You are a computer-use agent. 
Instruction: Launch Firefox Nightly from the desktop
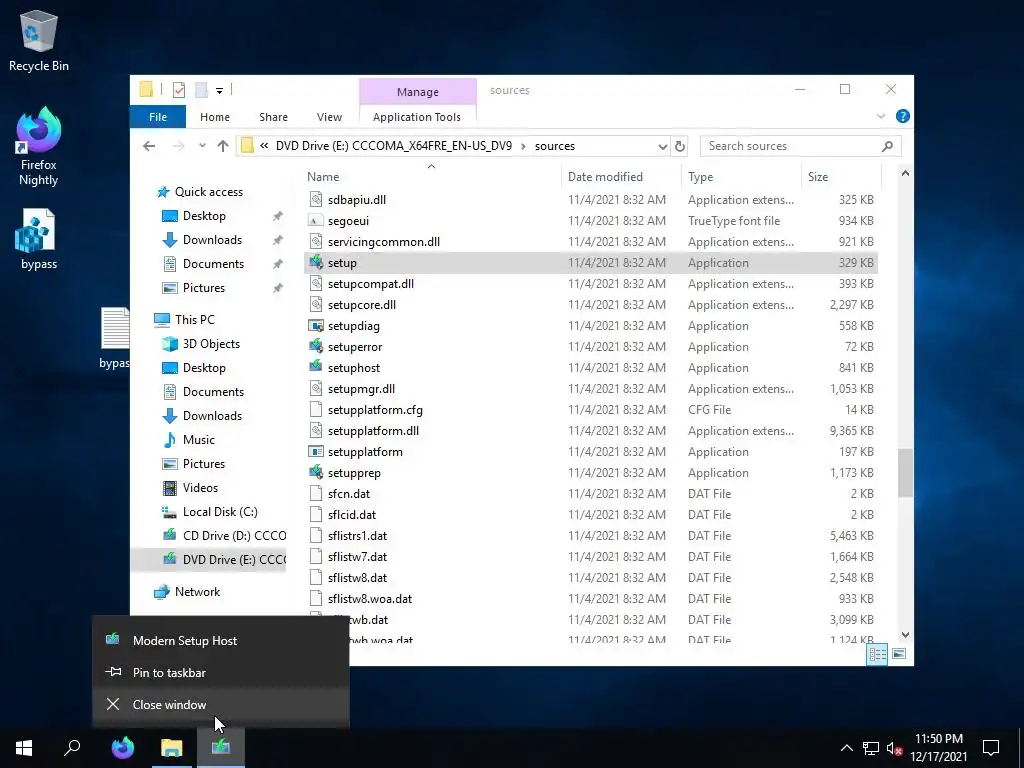click(39, 147)
